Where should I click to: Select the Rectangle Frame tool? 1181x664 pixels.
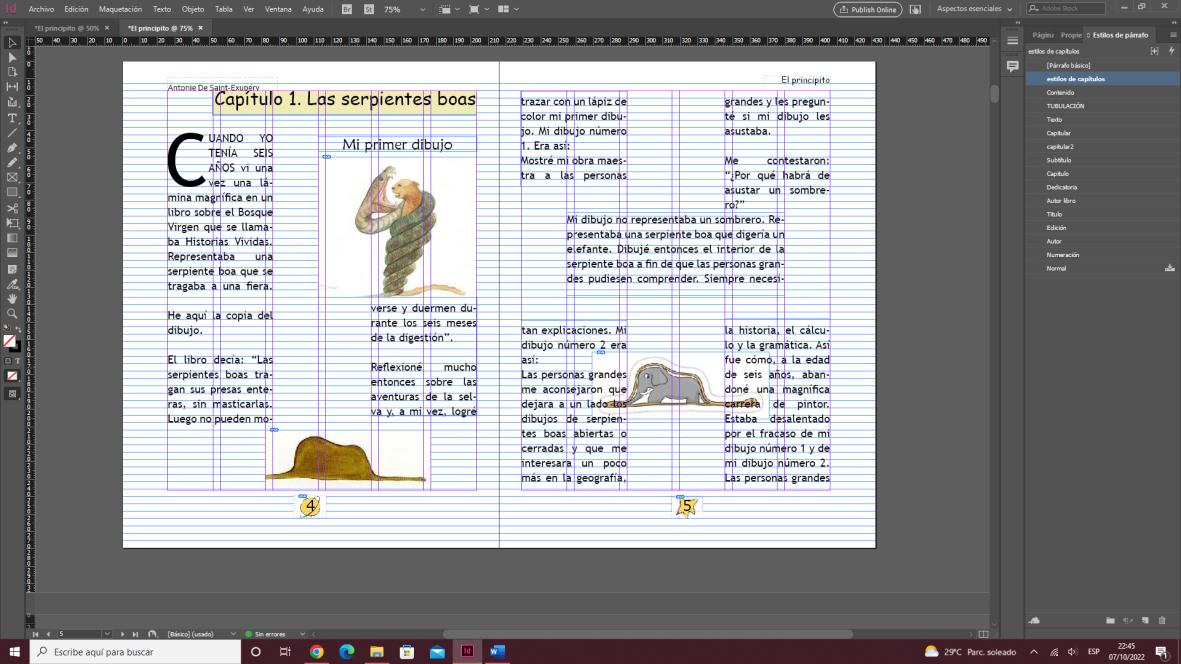click(x=12, y=178)
